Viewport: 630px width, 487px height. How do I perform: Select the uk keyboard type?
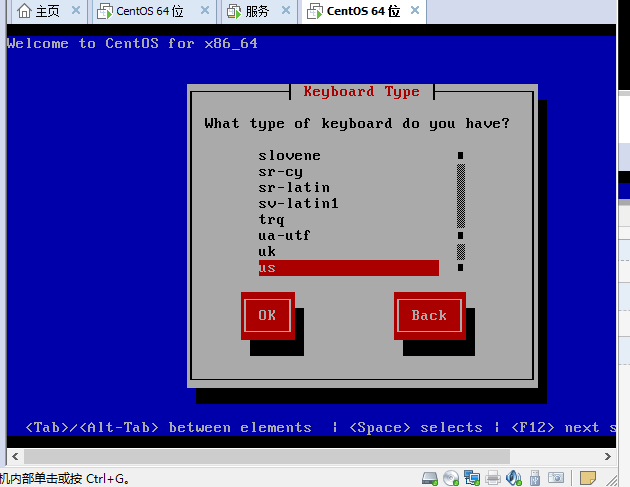click(x=348, y=252)
